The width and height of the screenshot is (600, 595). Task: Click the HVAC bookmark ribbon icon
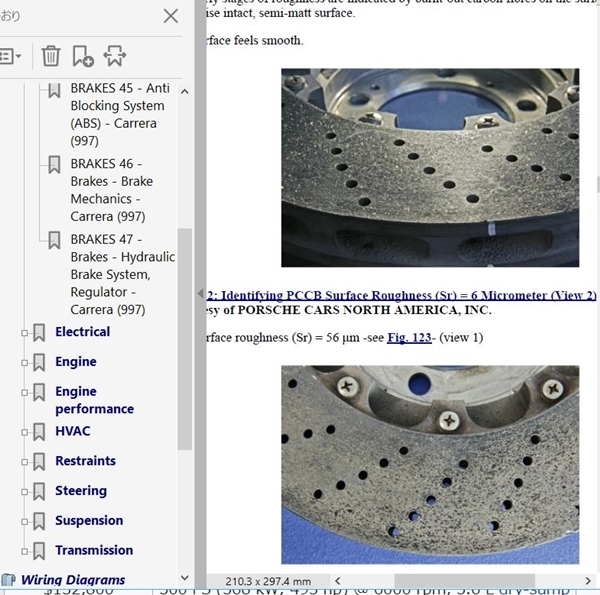(x=39, y=432)
